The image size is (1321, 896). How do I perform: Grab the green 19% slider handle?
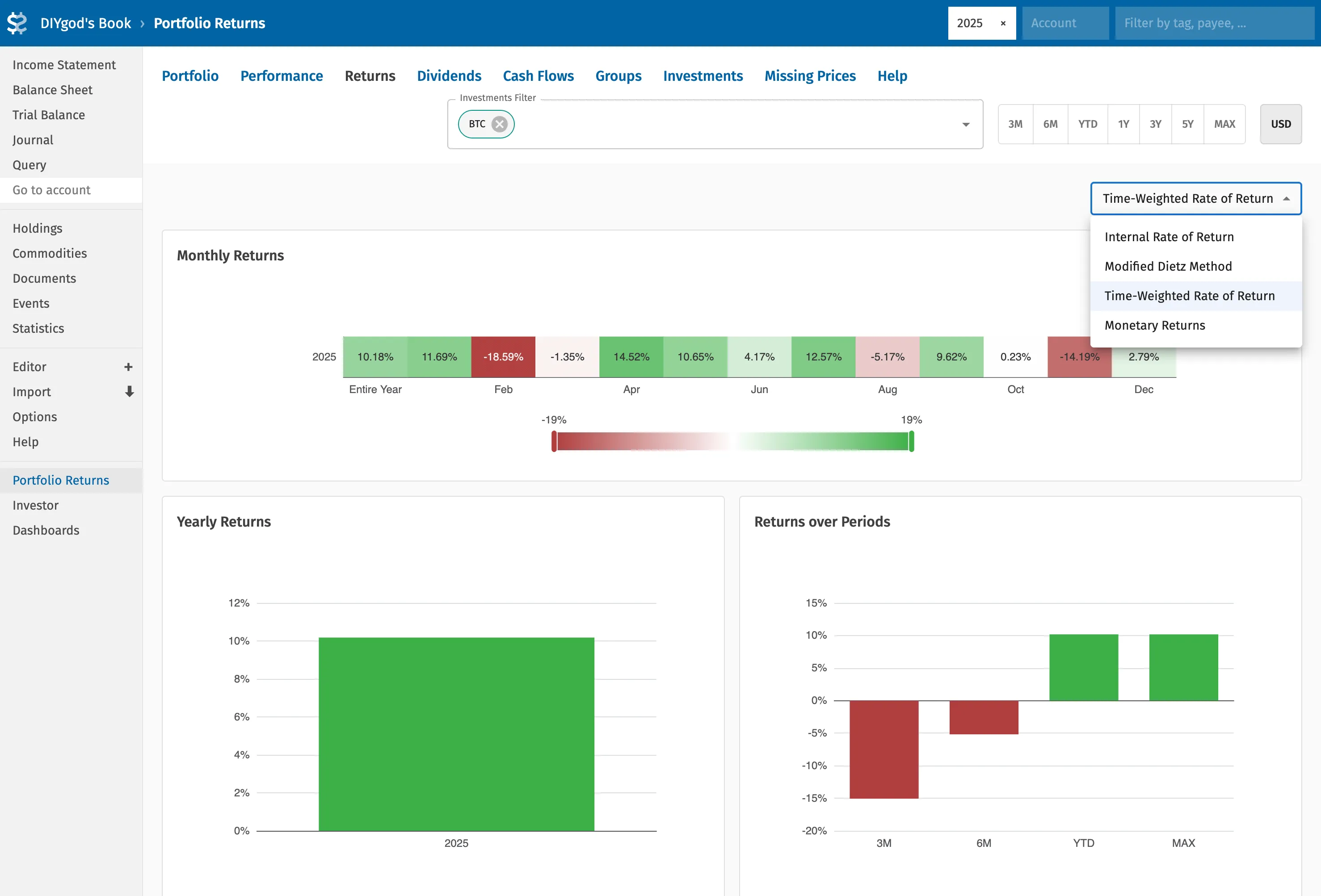pyautogui.click(x=911, y=441)
